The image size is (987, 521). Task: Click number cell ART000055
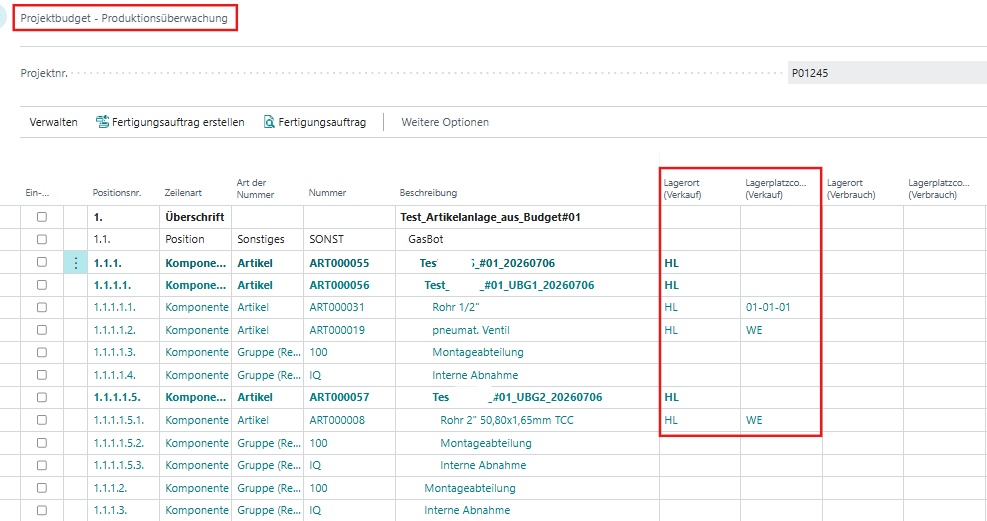pyautogui.click(x=339, y=263)
